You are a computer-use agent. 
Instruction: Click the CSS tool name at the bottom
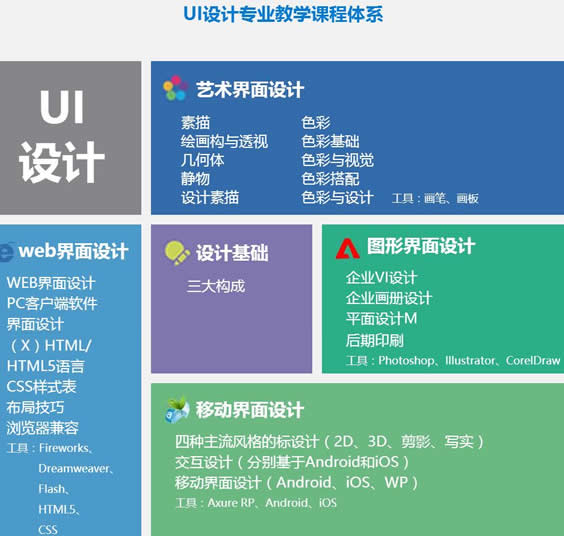point(48,530)
